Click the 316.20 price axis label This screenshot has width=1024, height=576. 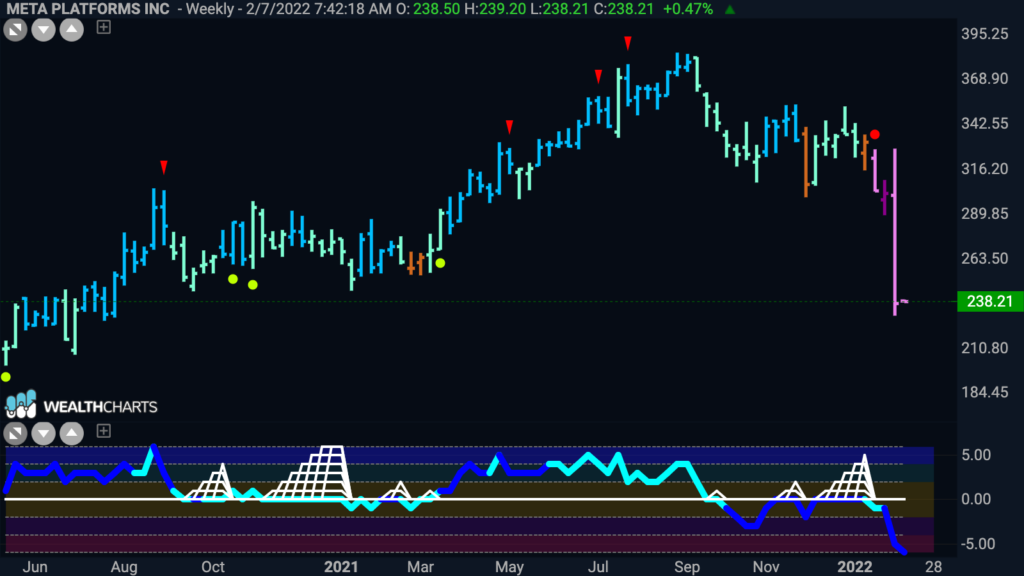tap(985, 168)
